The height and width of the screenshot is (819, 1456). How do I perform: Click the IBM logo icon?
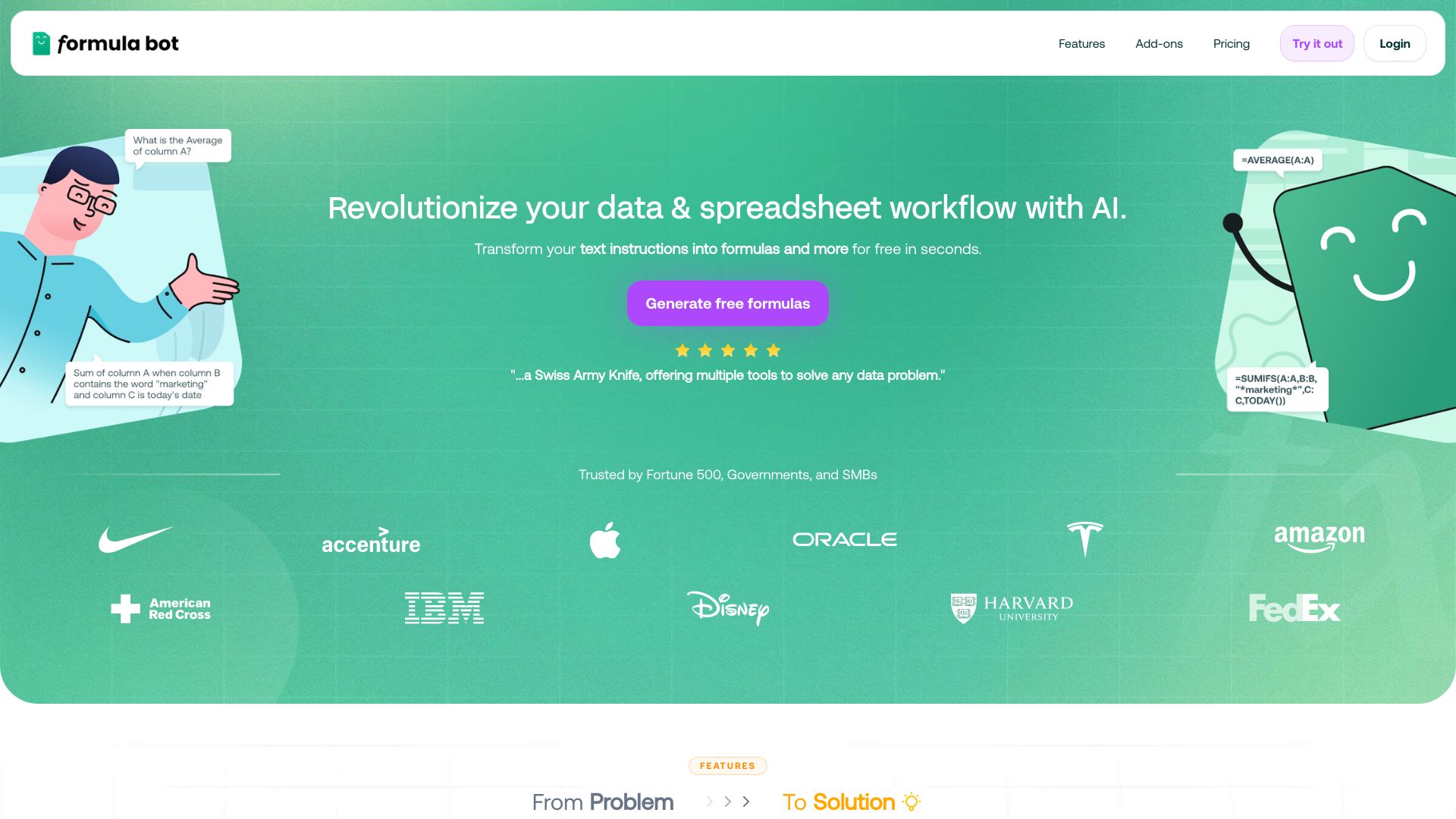pos(444,607)
